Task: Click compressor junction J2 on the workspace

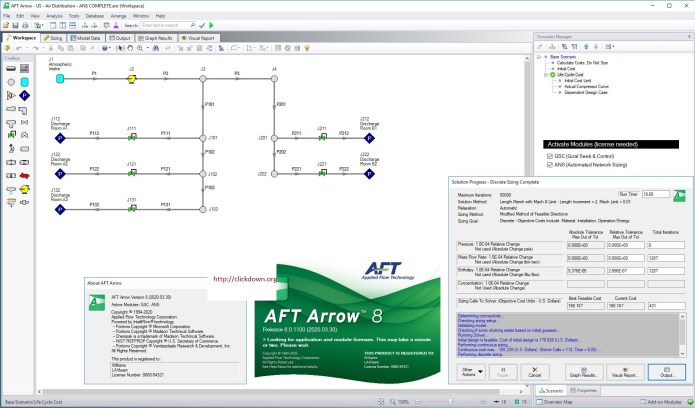Action: coord(132,79)
